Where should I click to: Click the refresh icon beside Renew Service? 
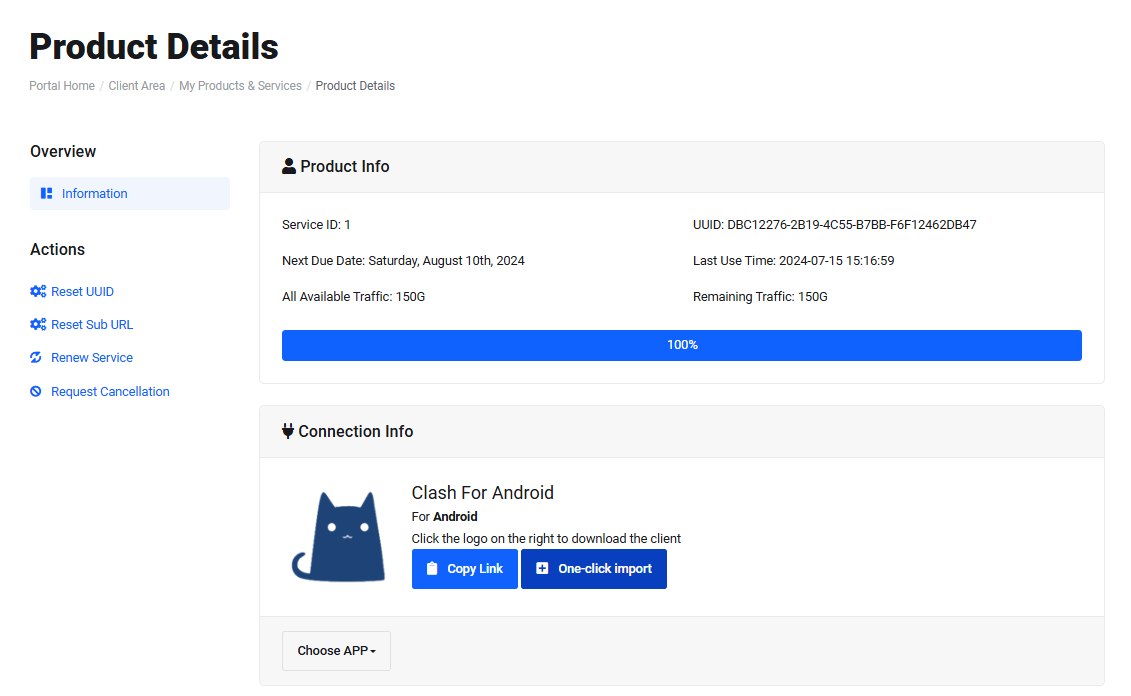37,358
